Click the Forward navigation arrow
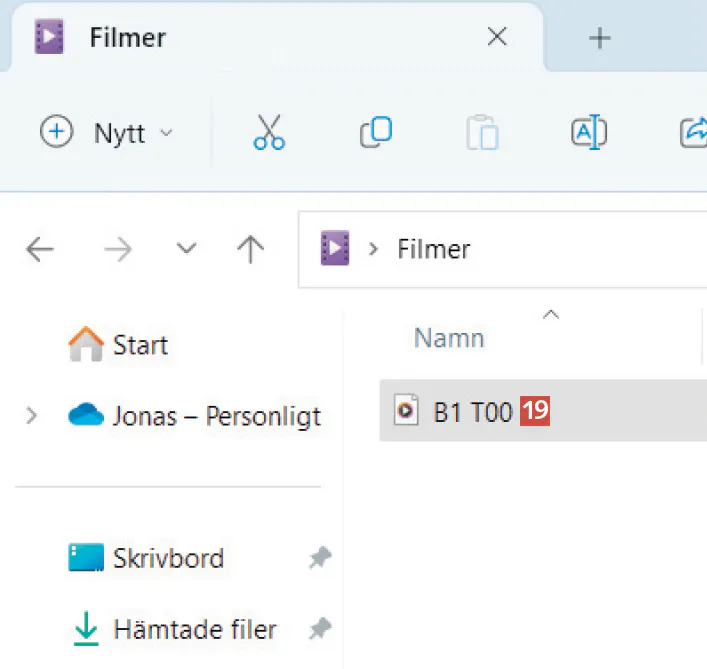Image resolution: width=707 pixels, height=669 pixels. pyautogui.click(x=118, y=249)
